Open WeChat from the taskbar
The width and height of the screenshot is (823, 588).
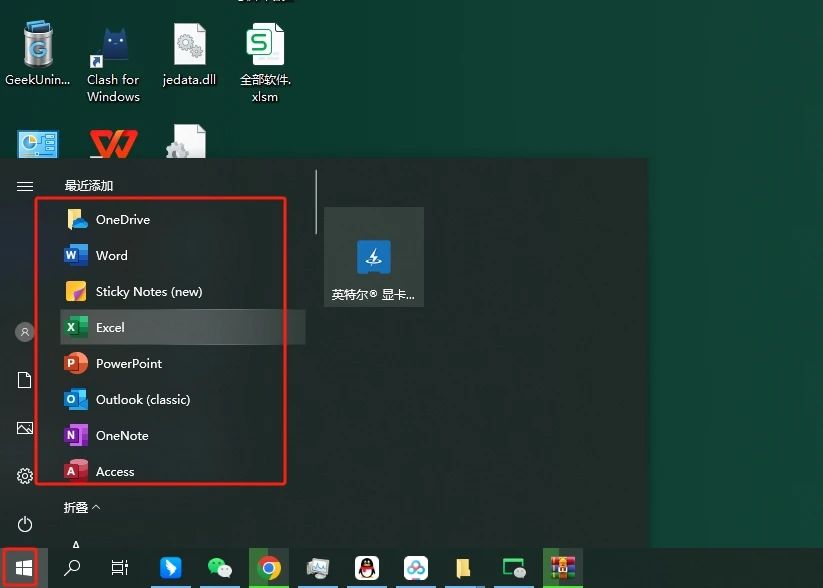219,568
